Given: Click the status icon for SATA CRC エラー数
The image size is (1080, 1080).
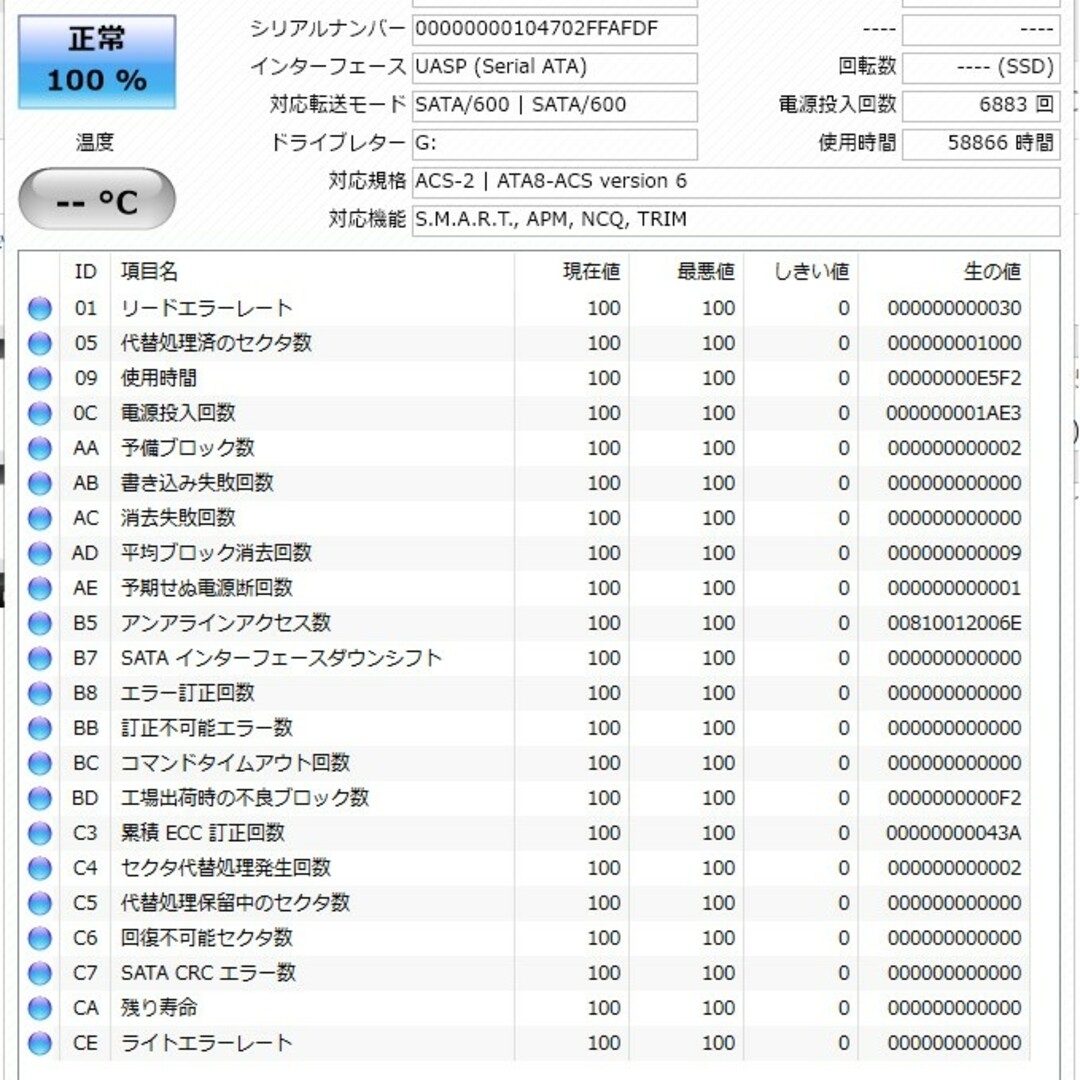Looking at the screenshot, I should [39, 973].
